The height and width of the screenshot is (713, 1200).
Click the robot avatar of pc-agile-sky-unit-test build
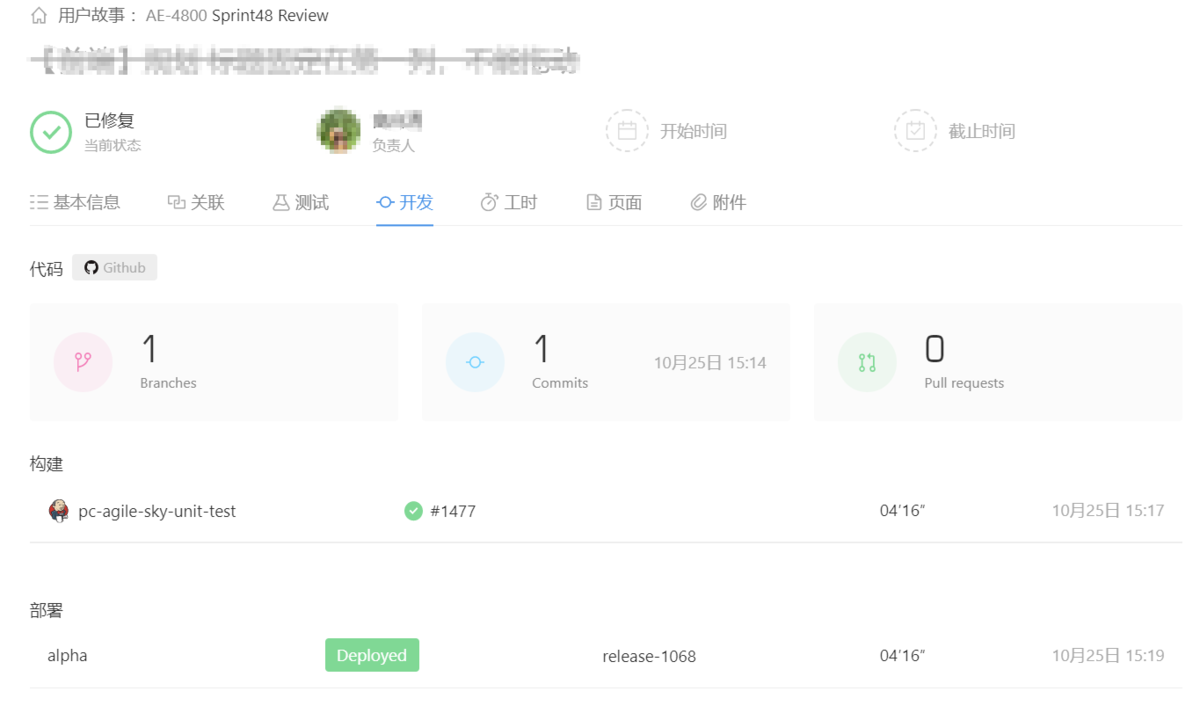pyautogui.click(x=59, y=510)
